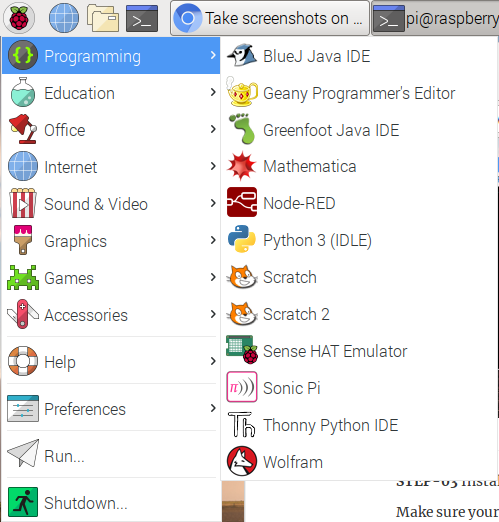The image size is (499, 522).
Task: Select the Office category label
Action: pos(65,130)
